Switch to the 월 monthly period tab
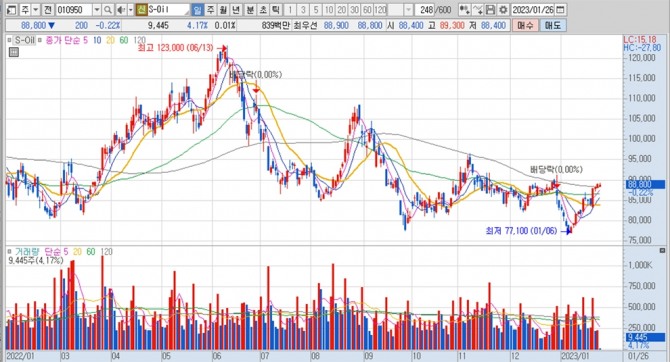 pyautogui.click(x=223, y=10)
